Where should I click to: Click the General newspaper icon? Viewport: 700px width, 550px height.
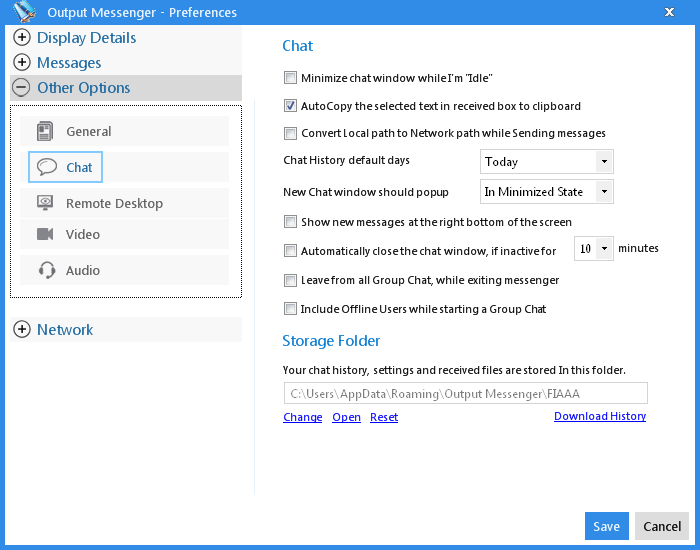45,131
